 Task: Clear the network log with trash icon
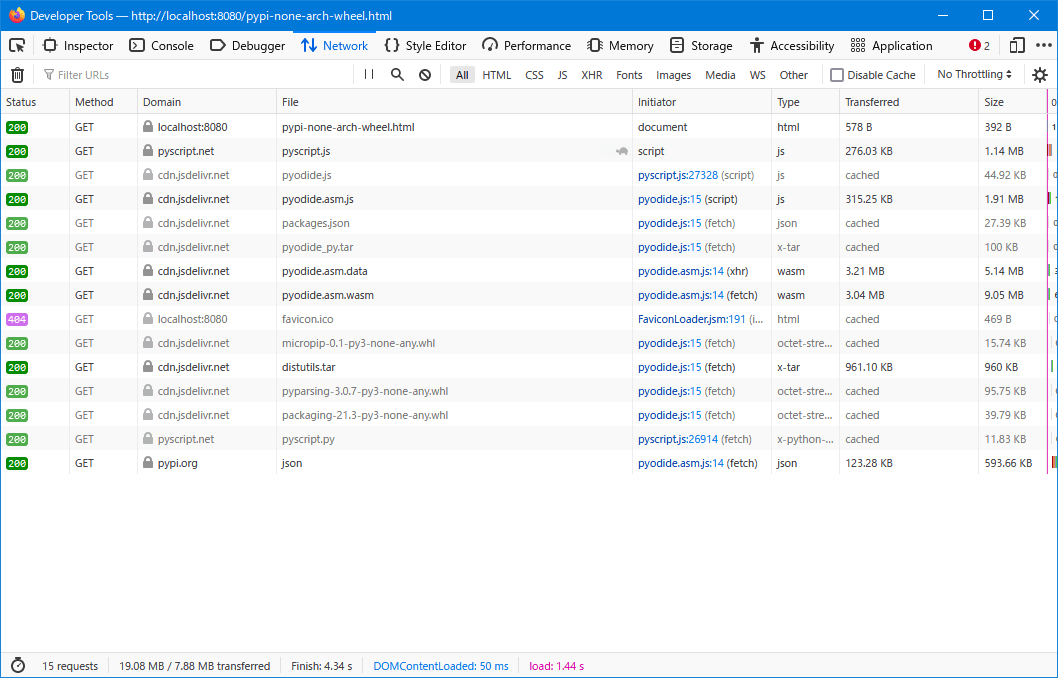click(x=18, y=75)
